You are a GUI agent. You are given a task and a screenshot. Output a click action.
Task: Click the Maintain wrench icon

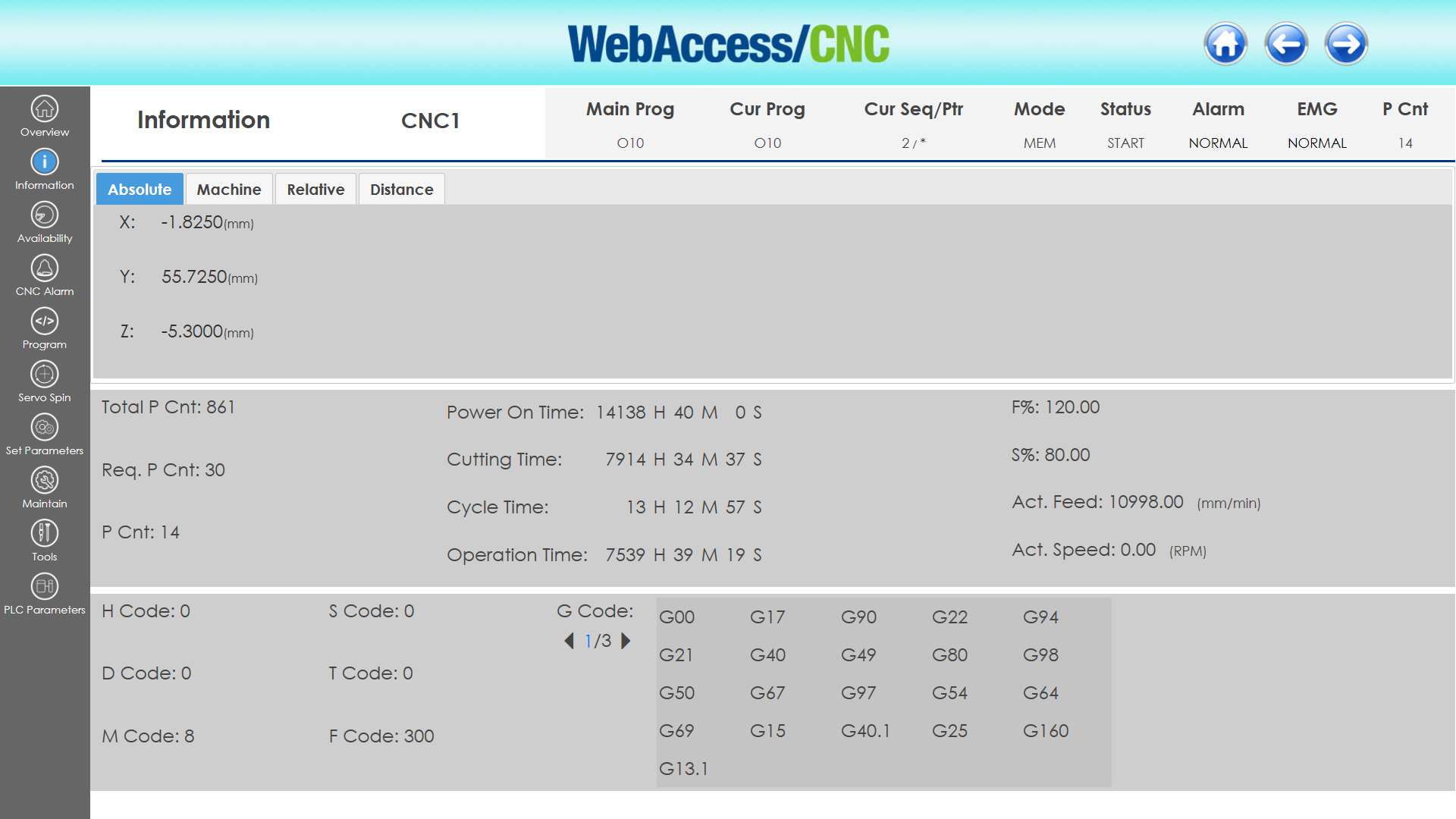tap(45, 481)
